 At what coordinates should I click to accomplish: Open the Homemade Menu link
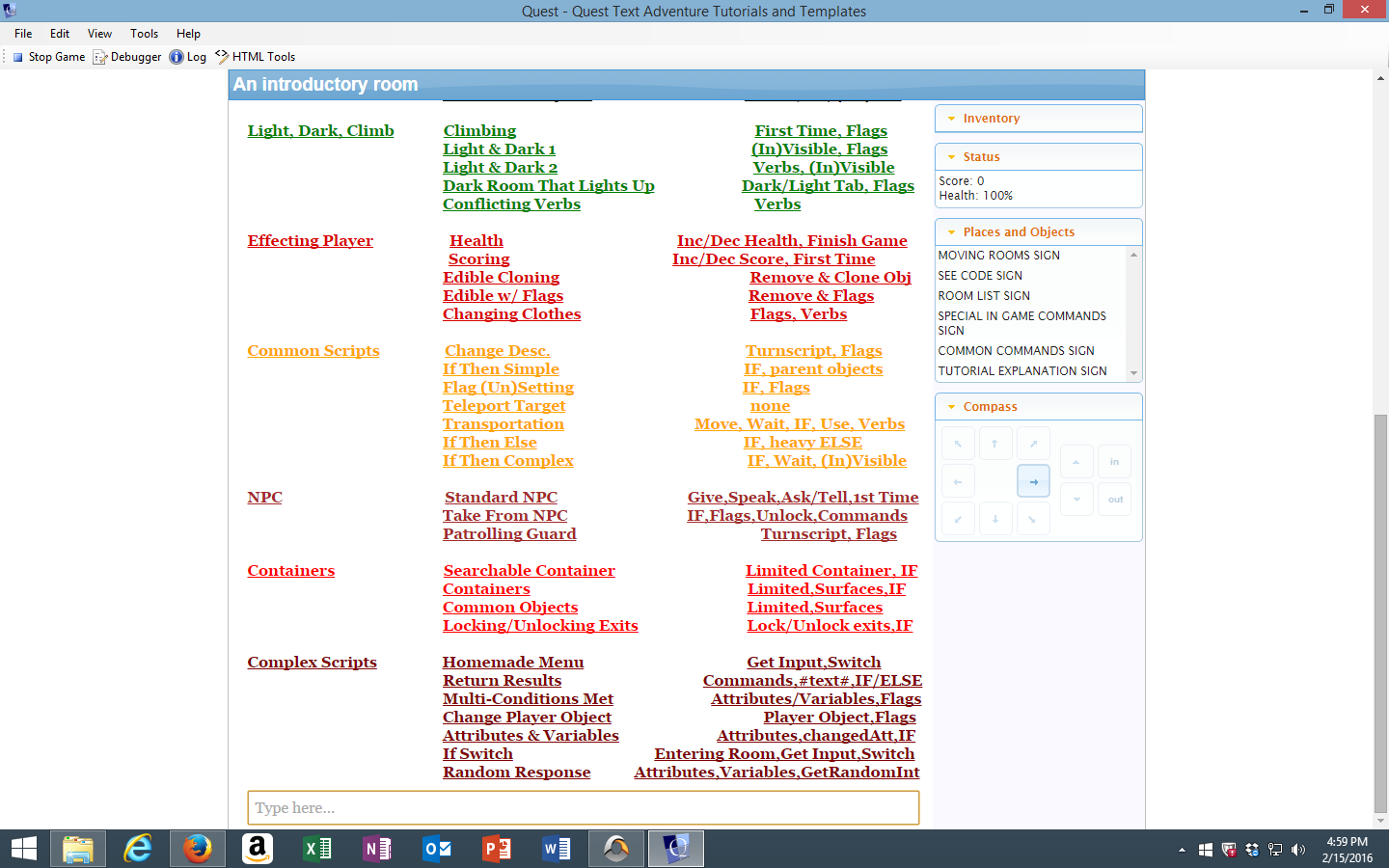click(x=513, y=663)
